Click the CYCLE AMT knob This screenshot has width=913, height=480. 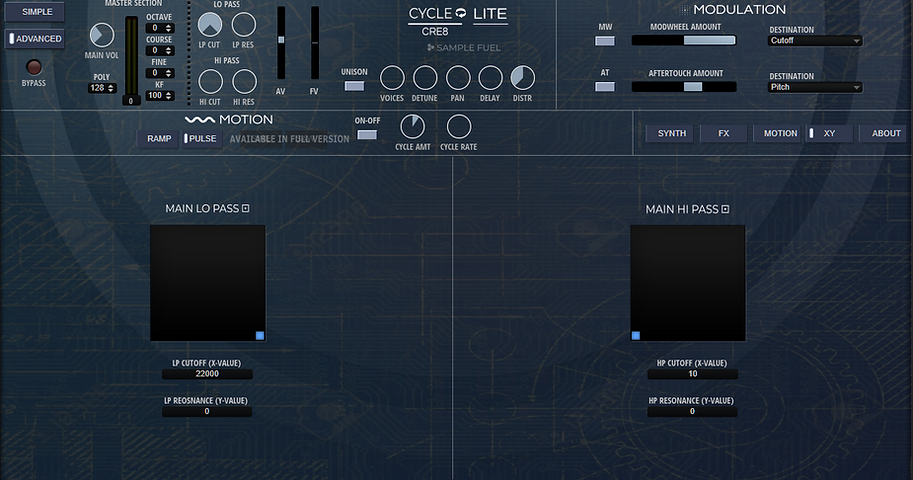(x=412, y=126)
